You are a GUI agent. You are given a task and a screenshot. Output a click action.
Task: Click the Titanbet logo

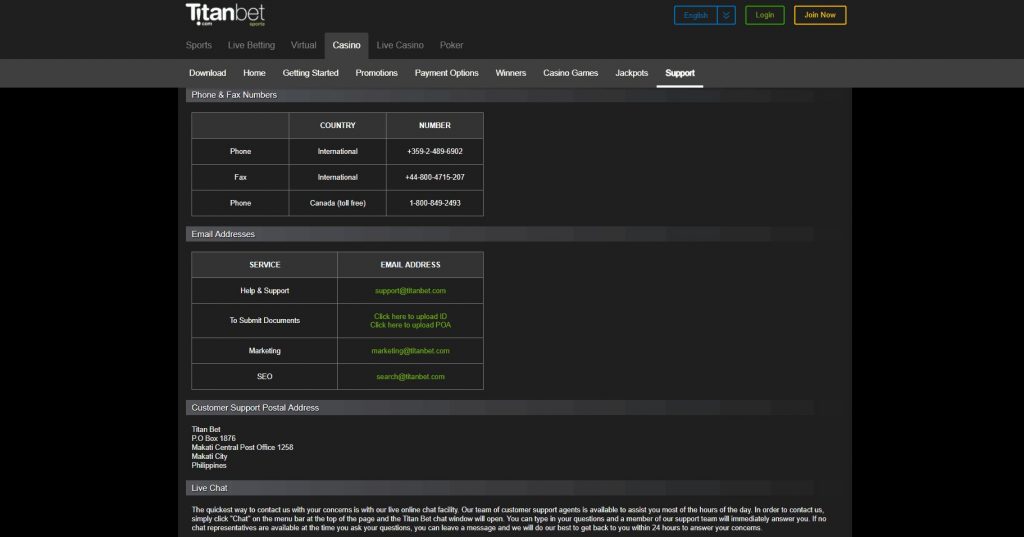225,14
